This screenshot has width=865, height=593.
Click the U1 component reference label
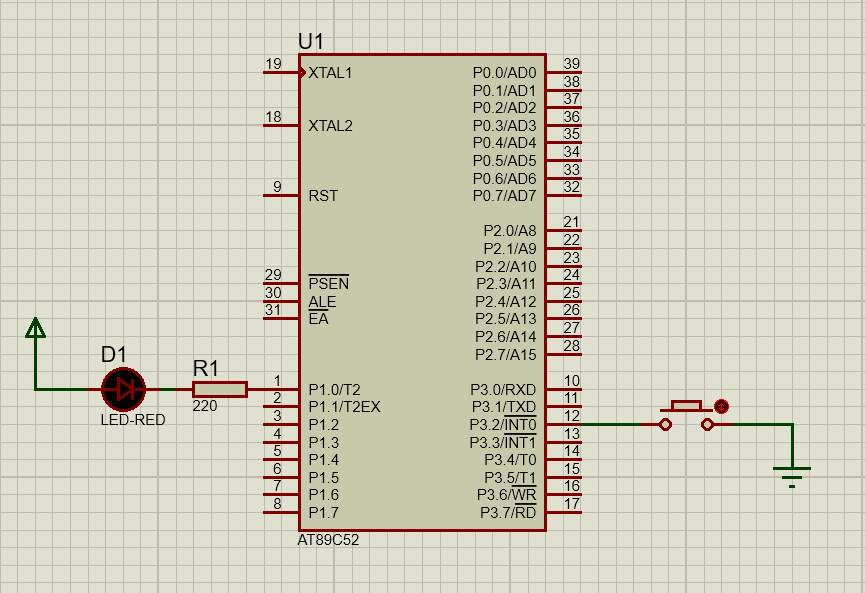coord(311,41)
